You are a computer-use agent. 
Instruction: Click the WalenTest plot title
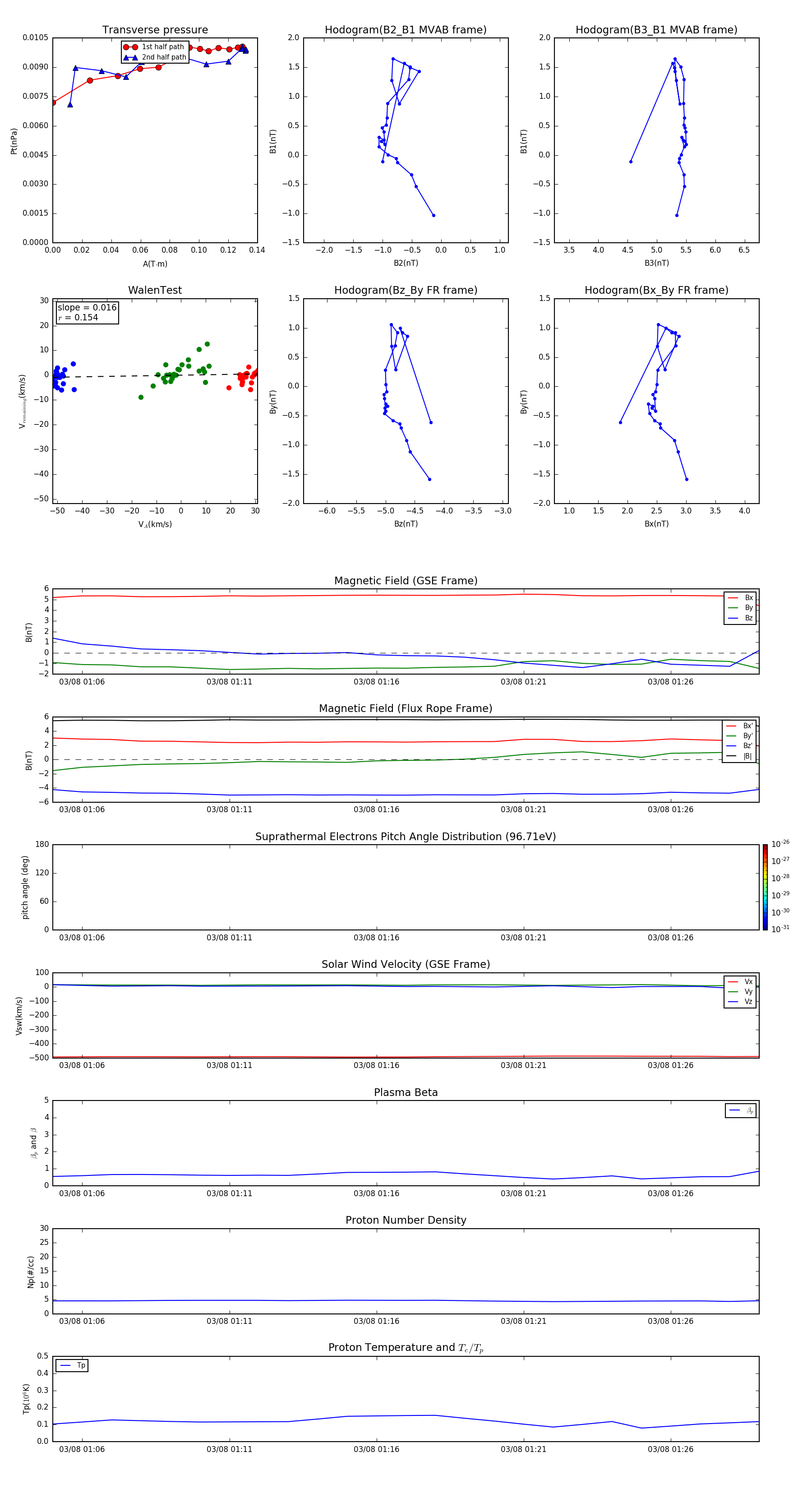coord(155,290)
